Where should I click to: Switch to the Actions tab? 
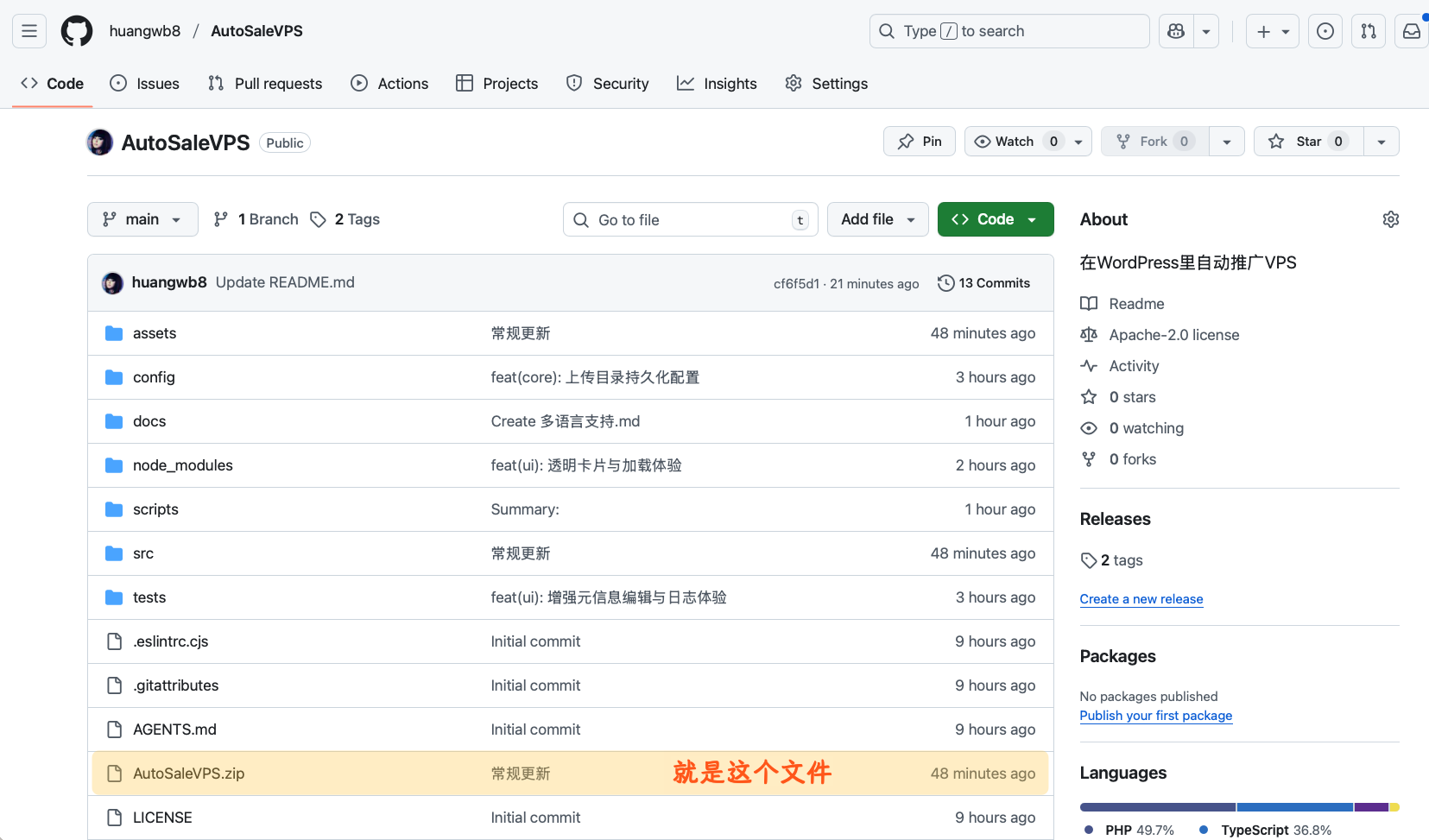tap(389, 84)
